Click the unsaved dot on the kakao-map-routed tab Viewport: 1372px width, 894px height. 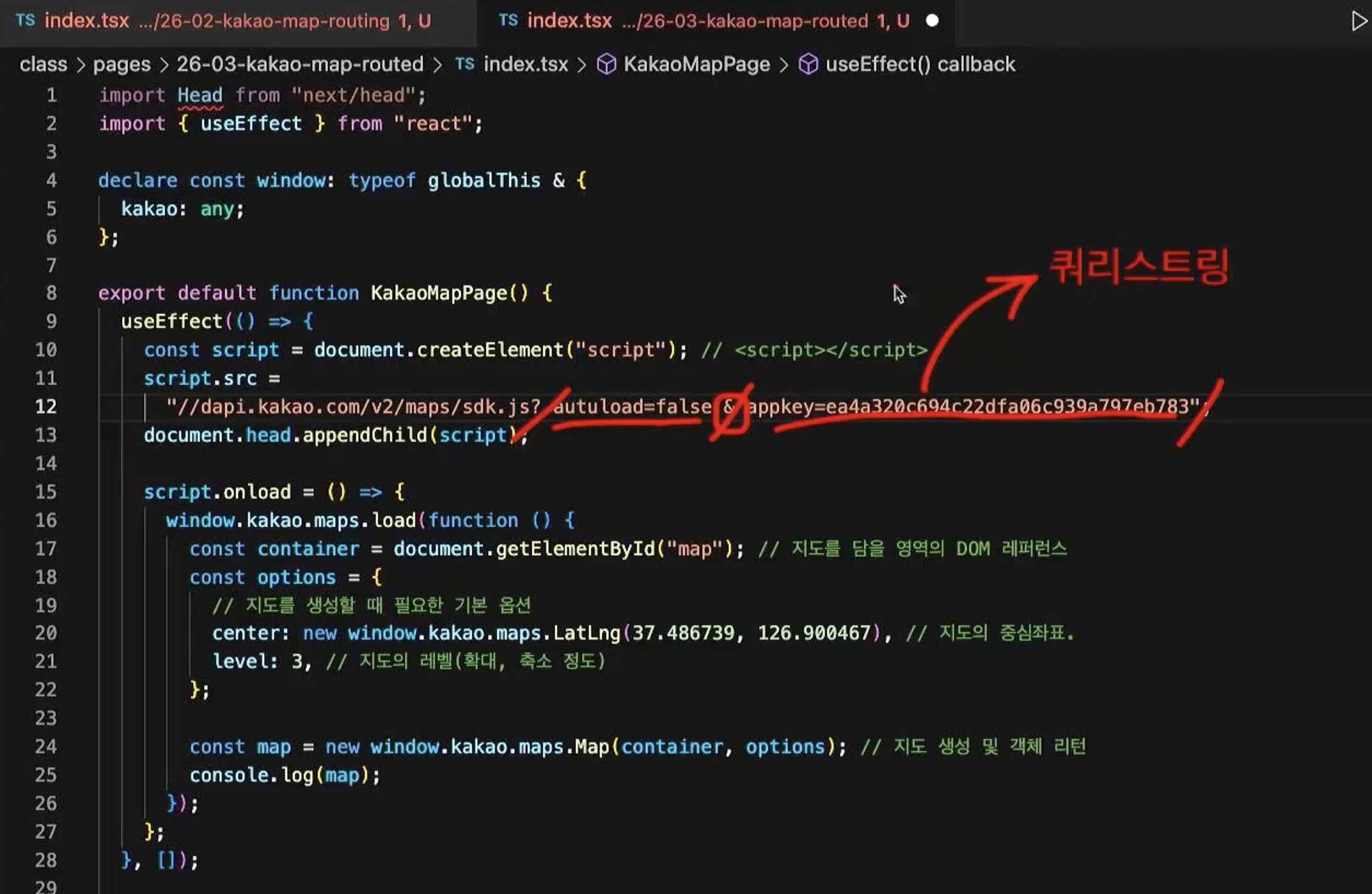(x=932, y=21)
